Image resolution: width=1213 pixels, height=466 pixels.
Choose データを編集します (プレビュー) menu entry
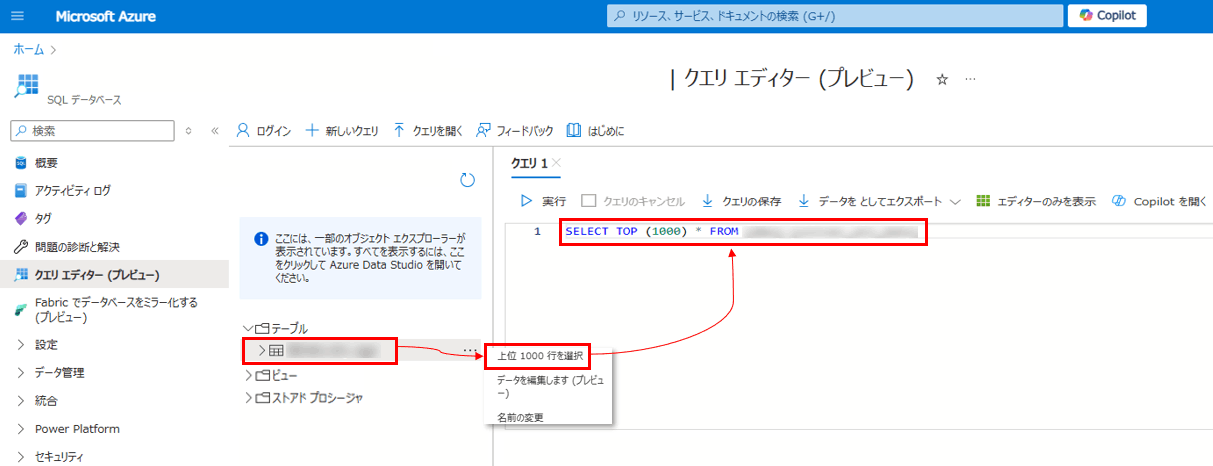pos(549,387)
